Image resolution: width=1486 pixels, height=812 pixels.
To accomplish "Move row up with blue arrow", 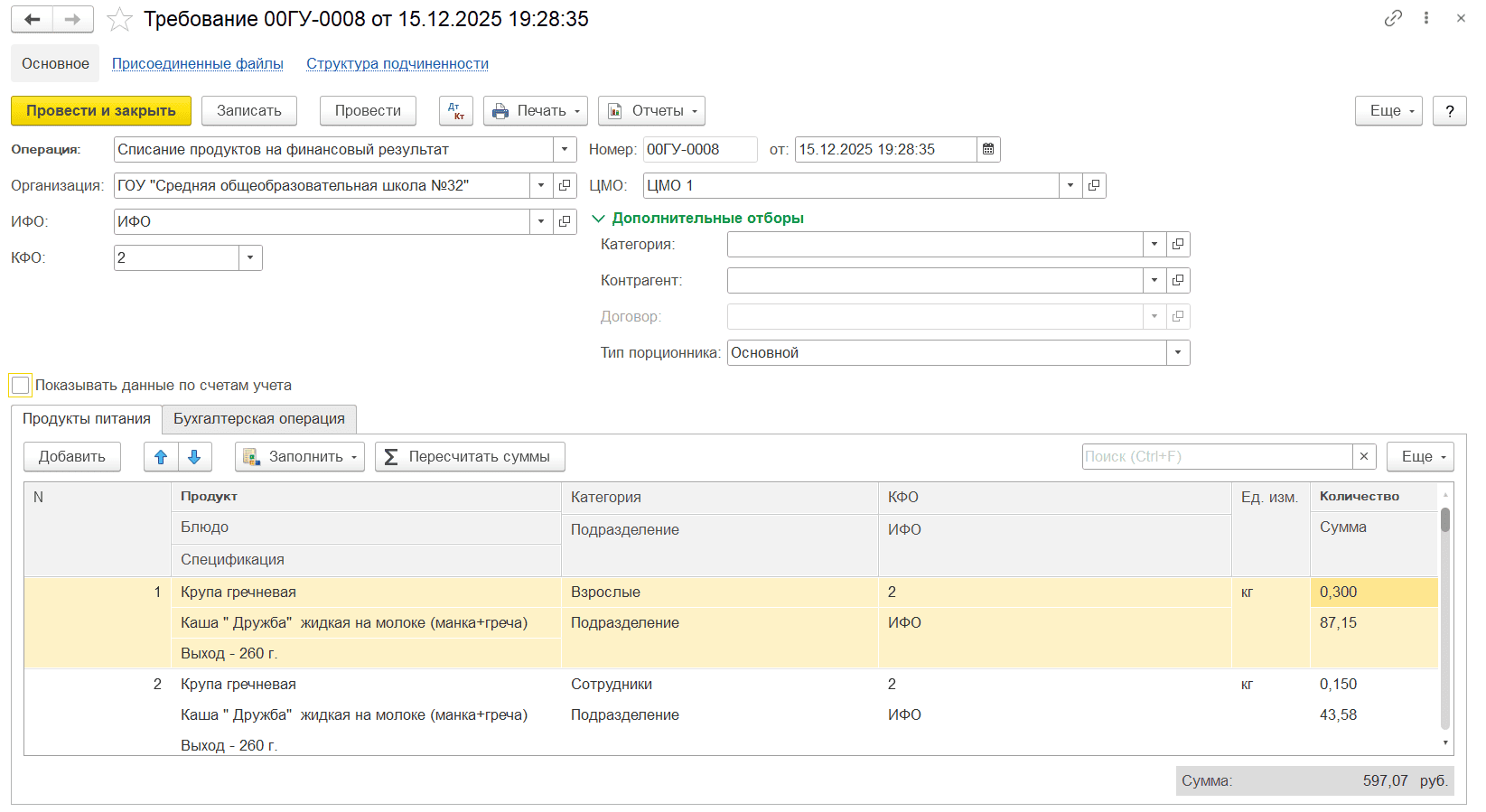I will tap(161, 457).
